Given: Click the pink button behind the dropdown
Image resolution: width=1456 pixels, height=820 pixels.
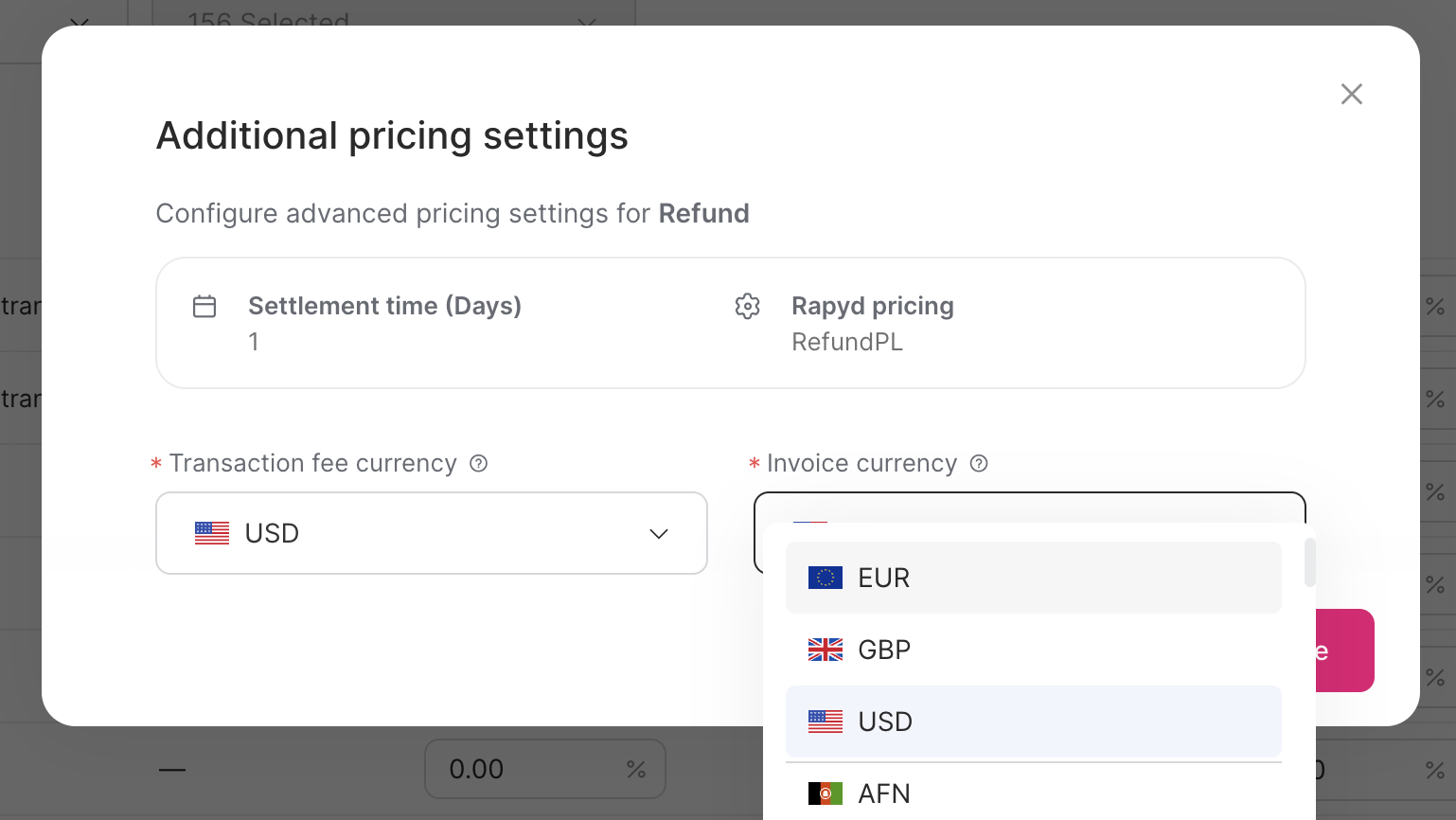Looking at the screenshot, I should point(1345,651).
